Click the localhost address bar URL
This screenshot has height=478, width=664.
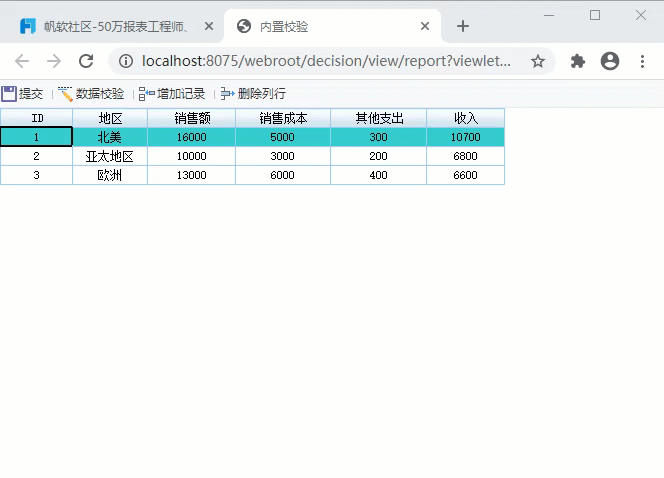pyautogui.click(x=326, y=61)
